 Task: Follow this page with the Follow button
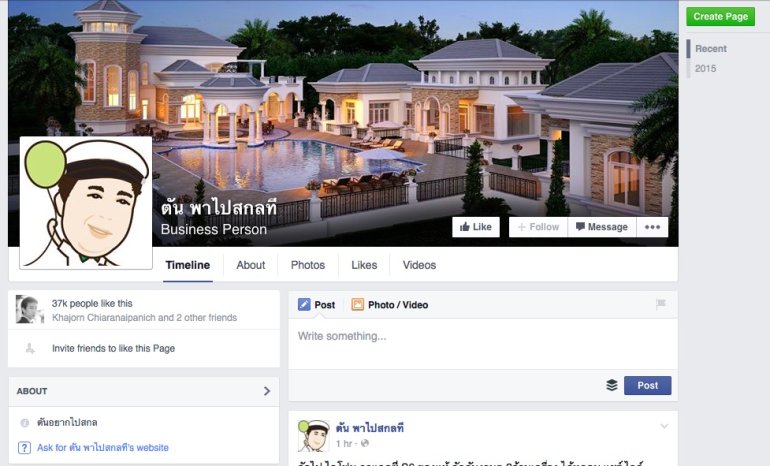pos(538,227)
